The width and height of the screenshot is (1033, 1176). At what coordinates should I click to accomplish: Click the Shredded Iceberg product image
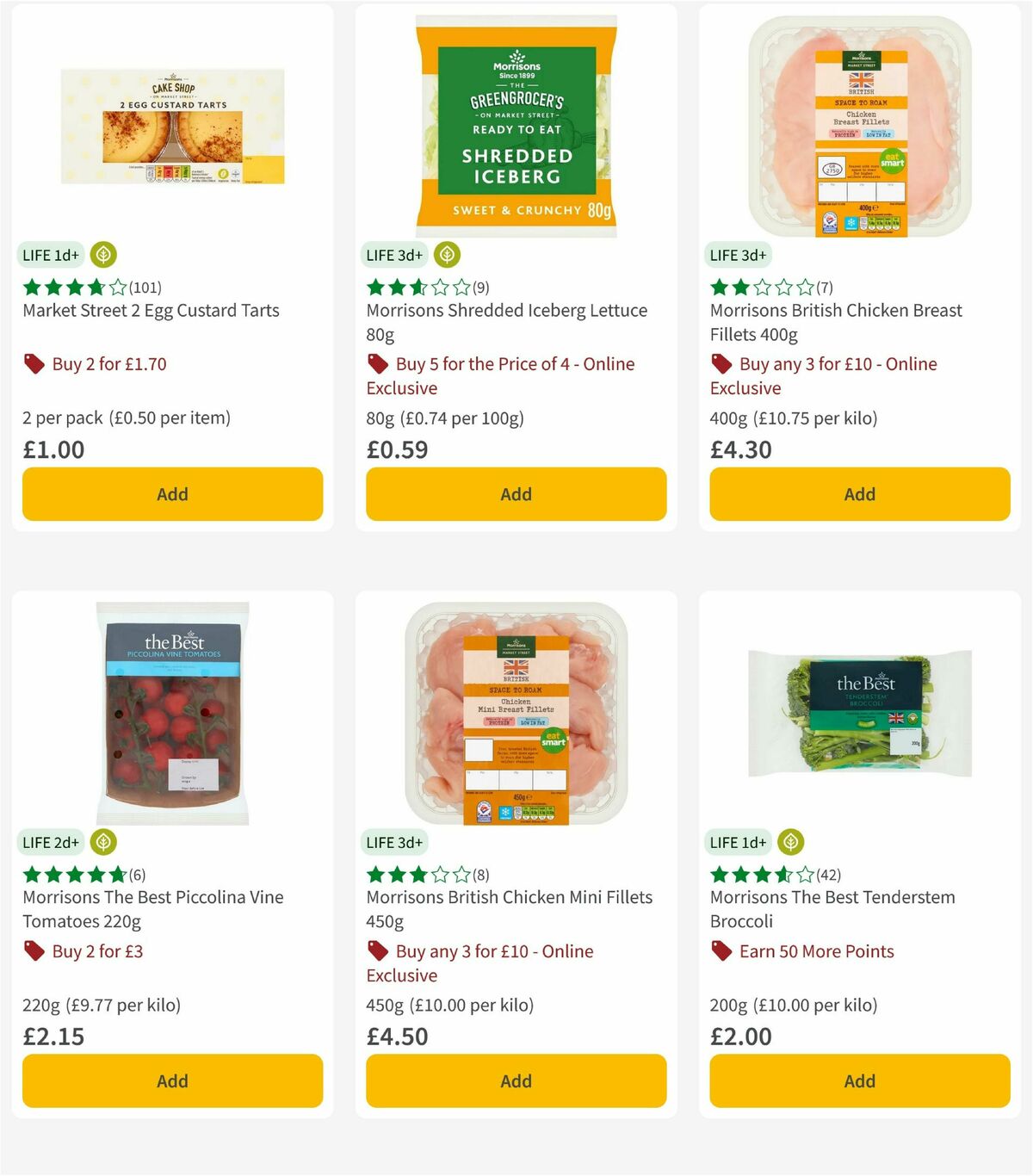pyautogui.click(x=516, y=121)
